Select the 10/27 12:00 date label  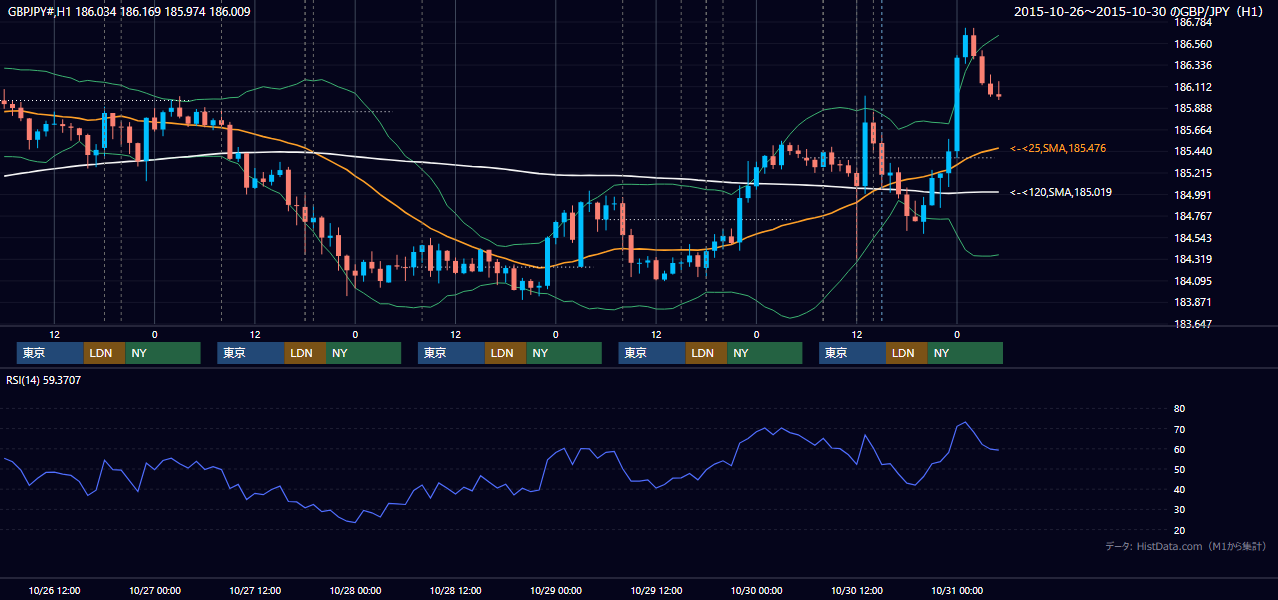point(255,590)
